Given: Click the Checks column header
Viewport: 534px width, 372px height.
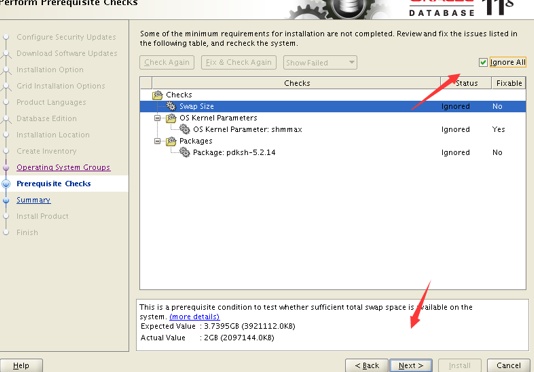Looking at the screenshot, I should tap(296, 83).
